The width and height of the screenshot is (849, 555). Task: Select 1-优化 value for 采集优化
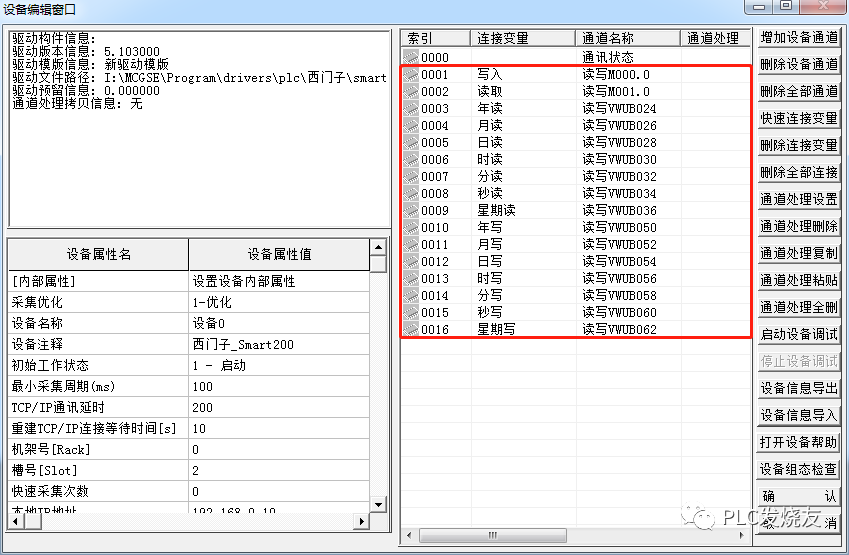pyautogui.click(x=279, y=302)
